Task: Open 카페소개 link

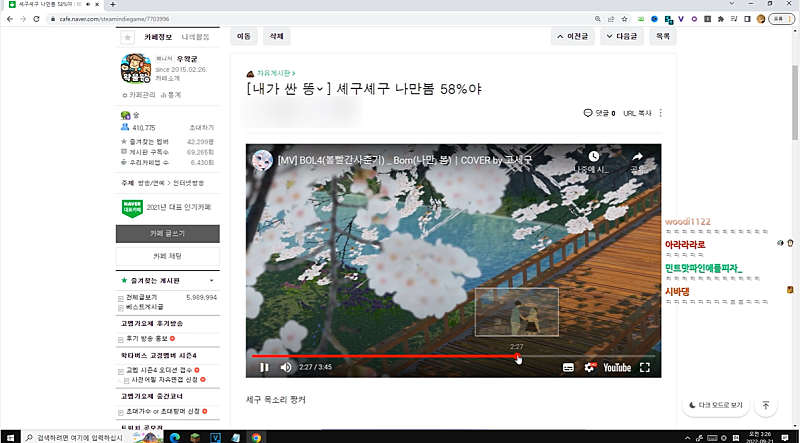Action: (166, 79)
